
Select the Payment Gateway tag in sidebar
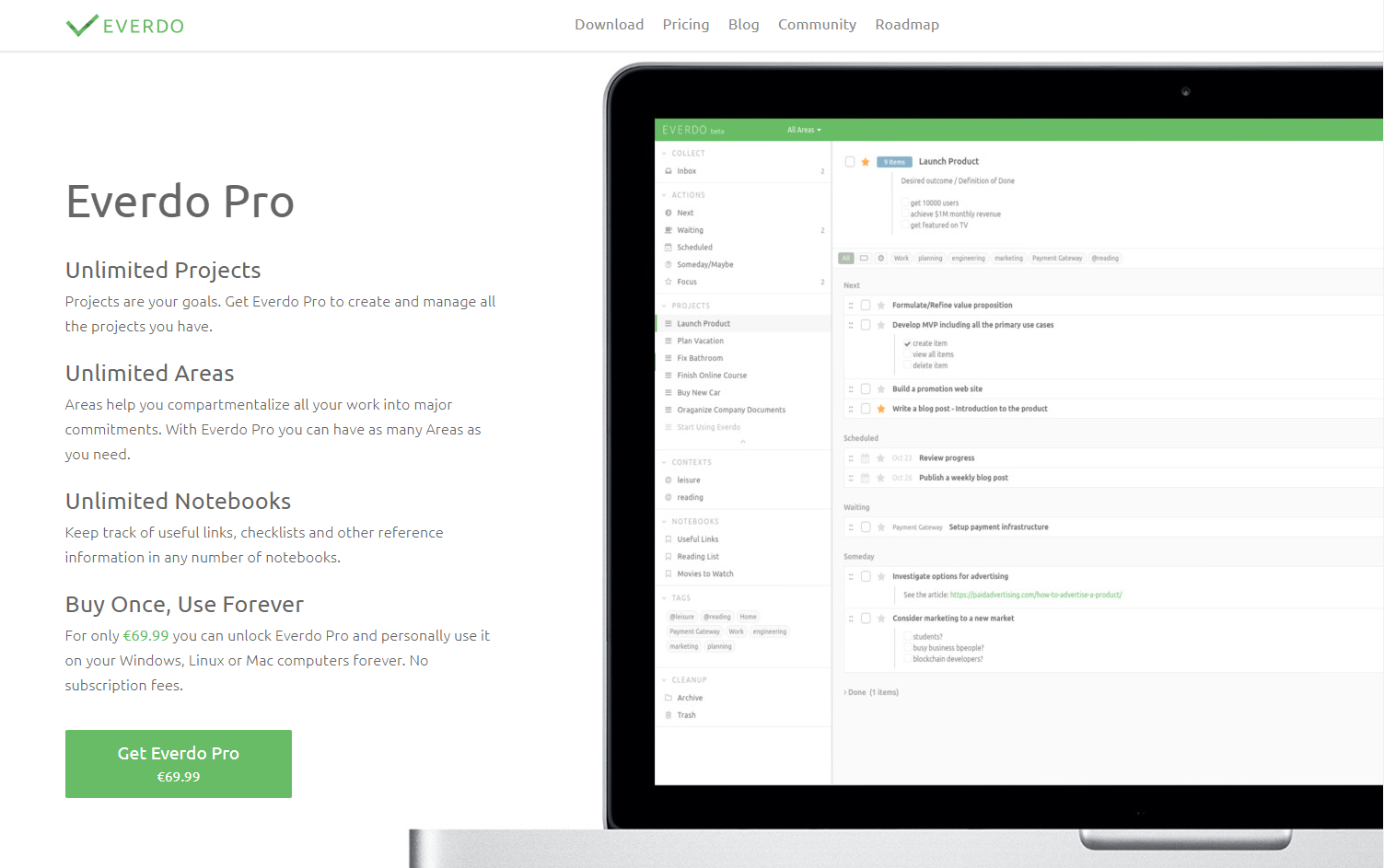tap(694, 631)
